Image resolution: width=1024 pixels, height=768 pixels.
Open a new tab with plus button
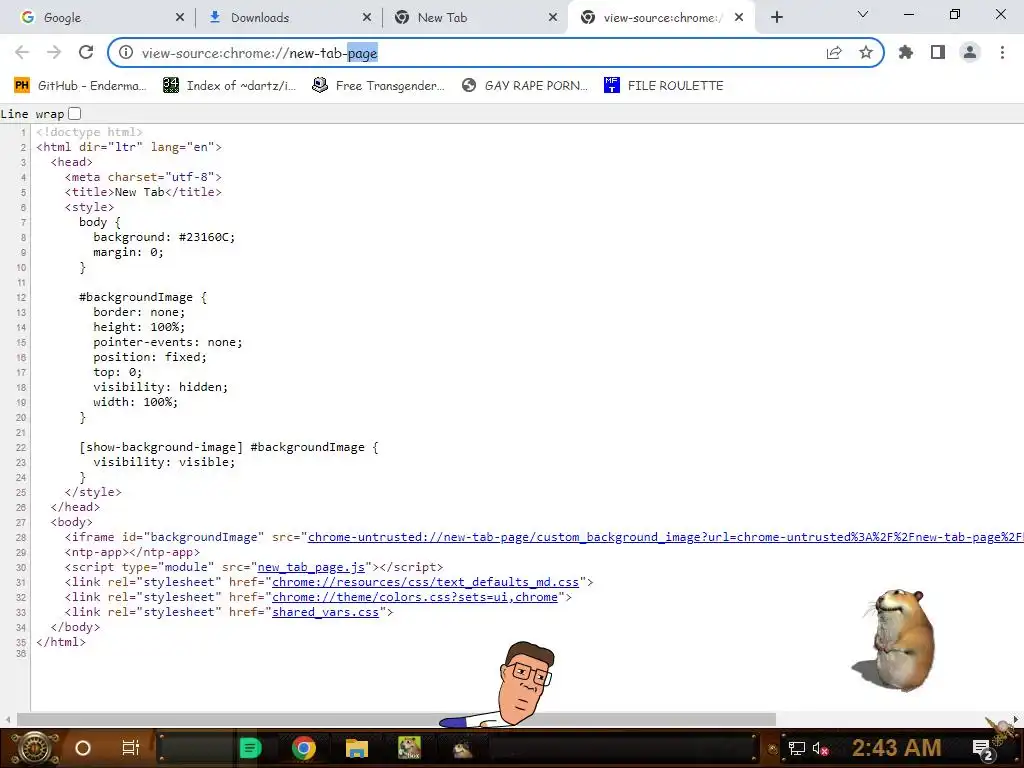click(776, 18)
